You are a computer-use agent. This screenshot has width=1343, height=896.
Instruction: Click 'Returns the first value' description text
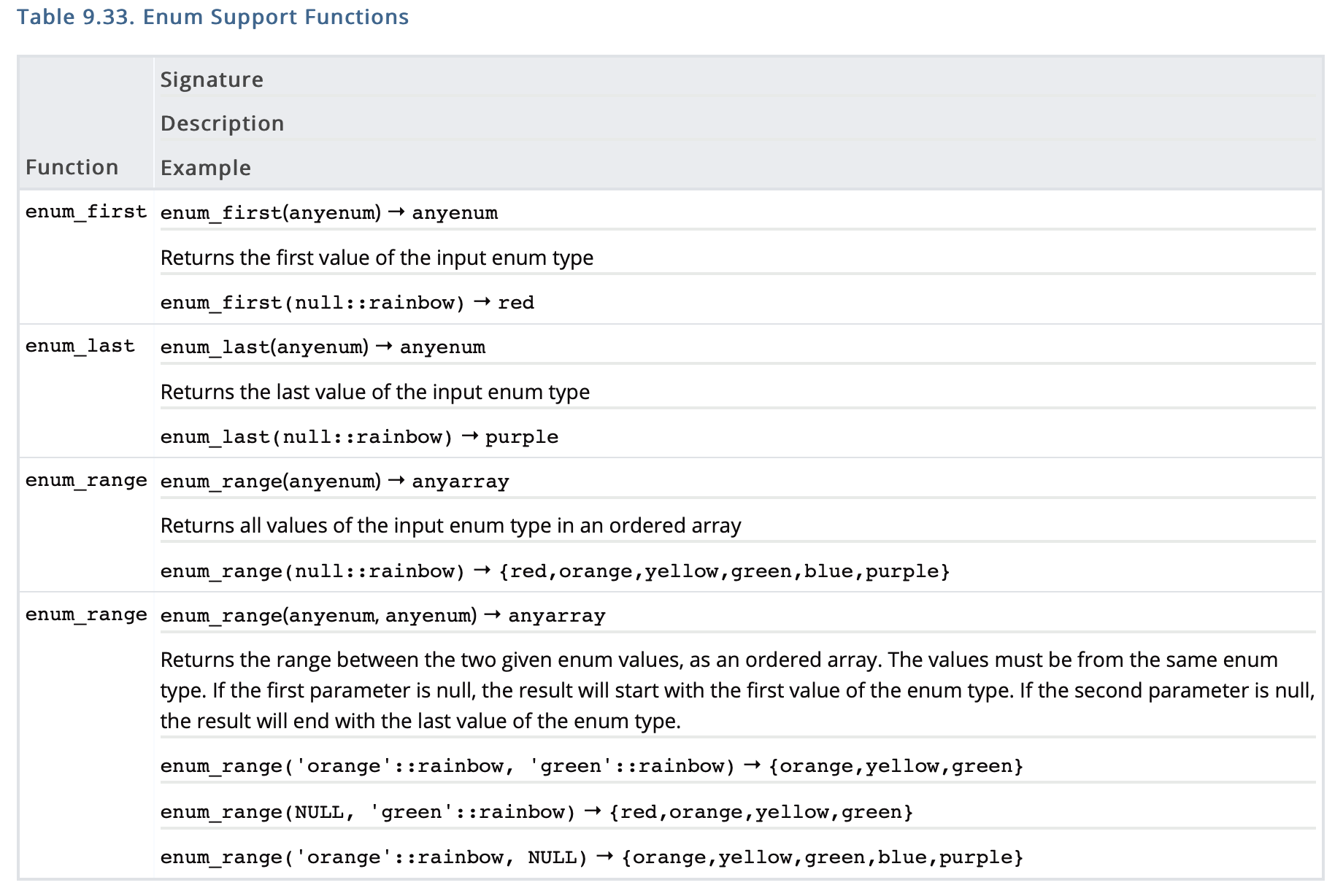(x=377, y=258)
